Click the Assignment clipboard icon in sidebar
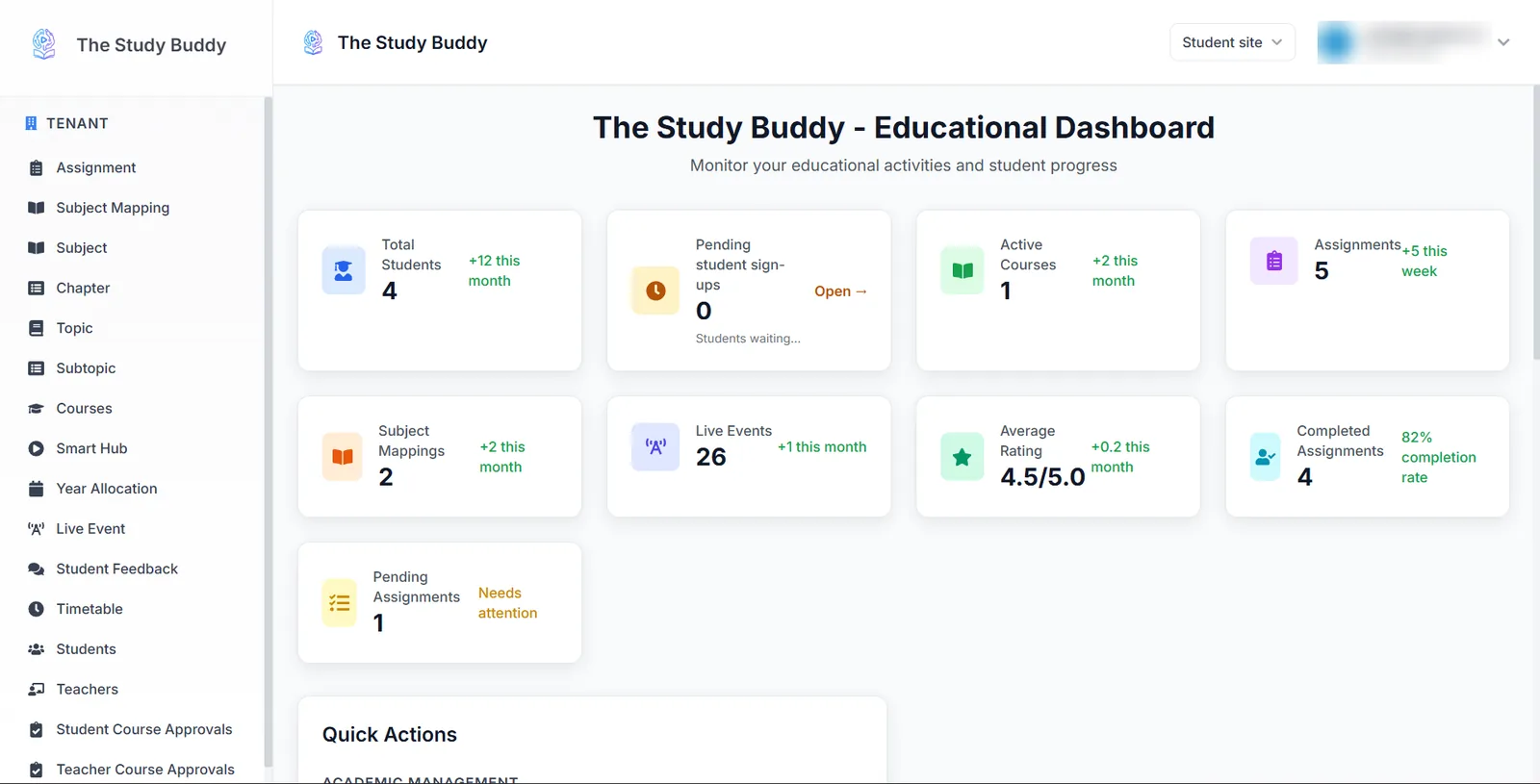Viewport: 1540px width, 784px height. (x=36, y=168)
